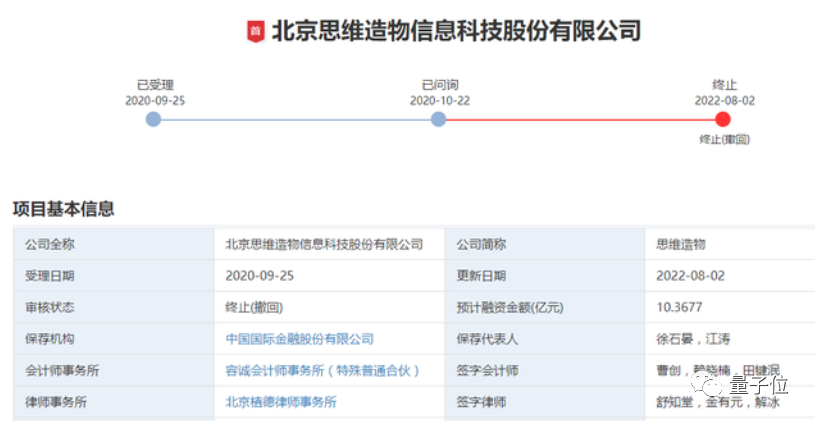Click the 2020-09-25 value in 受理日期 row

[259, 276]
